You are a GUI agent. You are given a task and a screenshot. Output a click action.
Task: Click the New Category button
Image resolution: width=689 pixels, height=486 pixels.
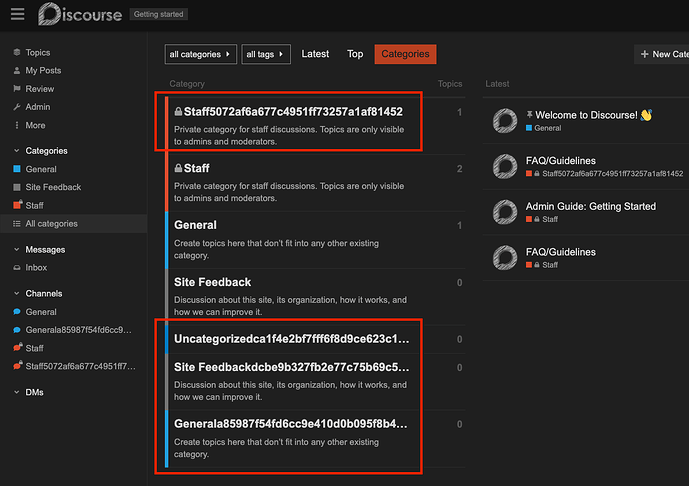pos(662,54)
